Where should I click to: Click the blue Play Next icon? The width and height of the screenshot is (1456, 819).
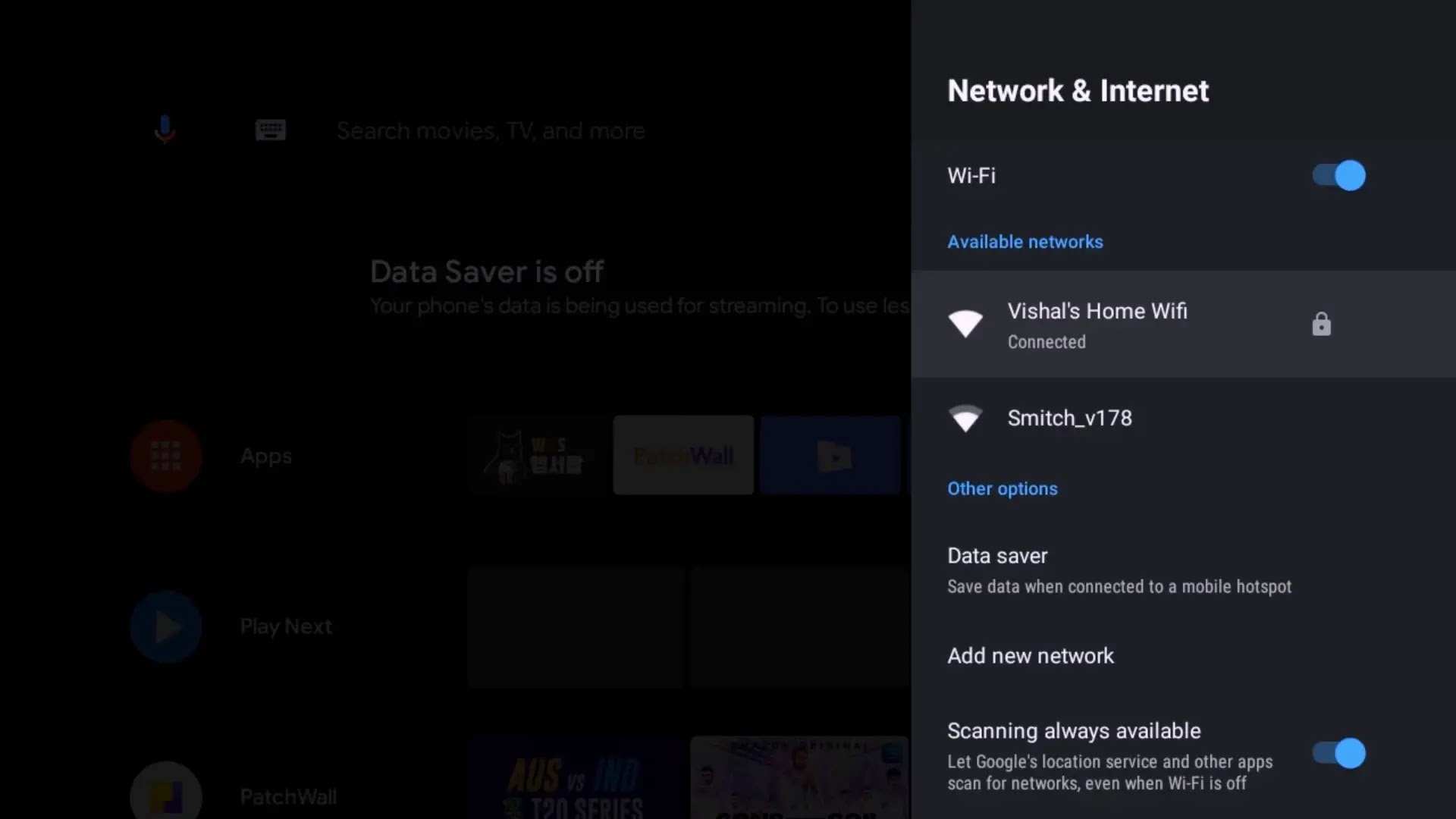[x=165, y=626]
